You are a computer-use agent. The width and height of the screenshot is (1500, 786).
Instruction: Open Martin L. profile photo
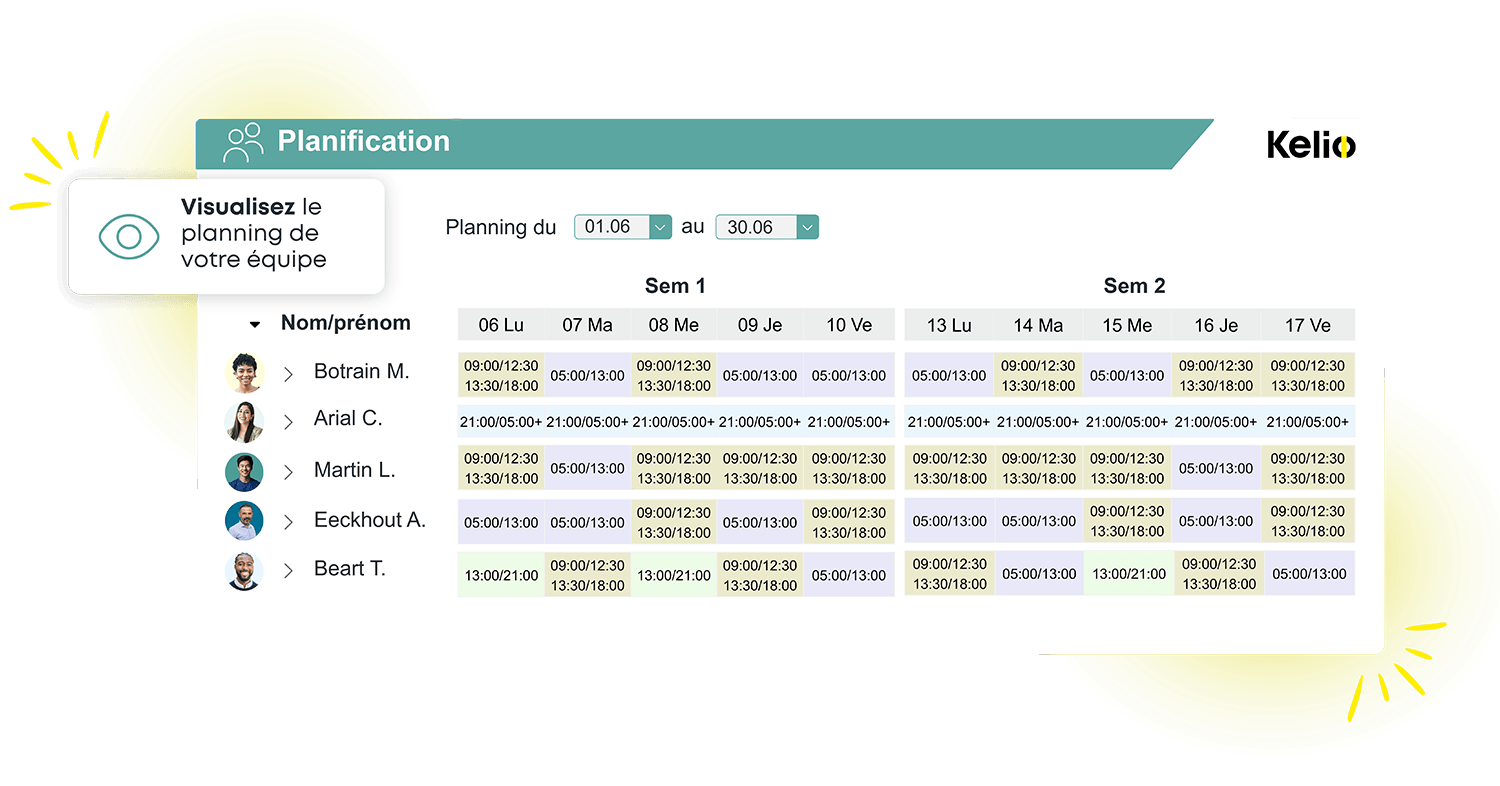244,471
